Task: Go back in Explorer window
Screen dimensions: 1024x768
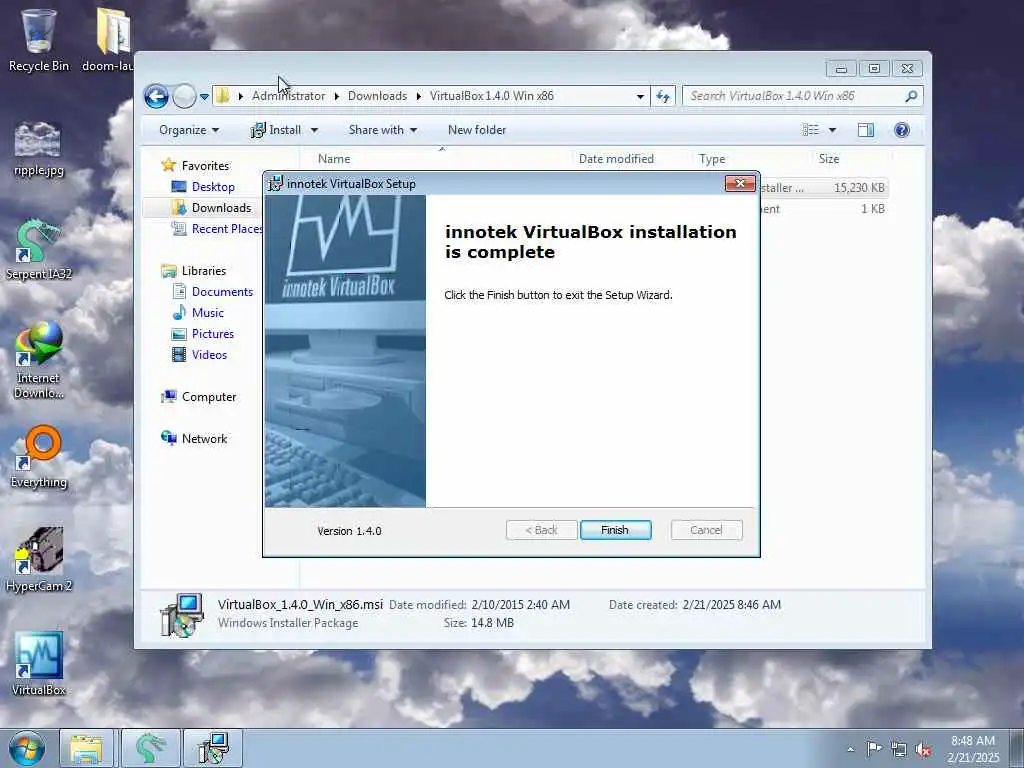Action: [156, 97]
